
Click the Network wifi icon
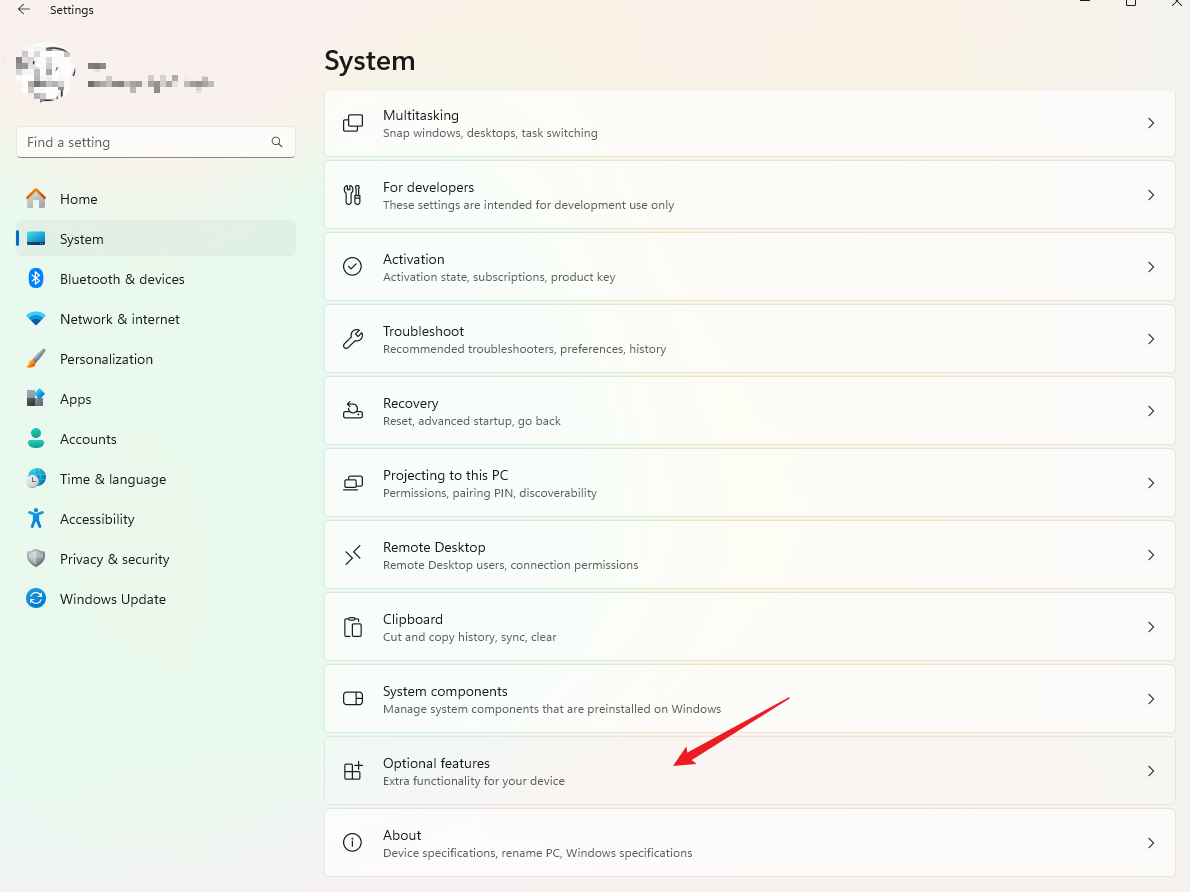point(36,319)
